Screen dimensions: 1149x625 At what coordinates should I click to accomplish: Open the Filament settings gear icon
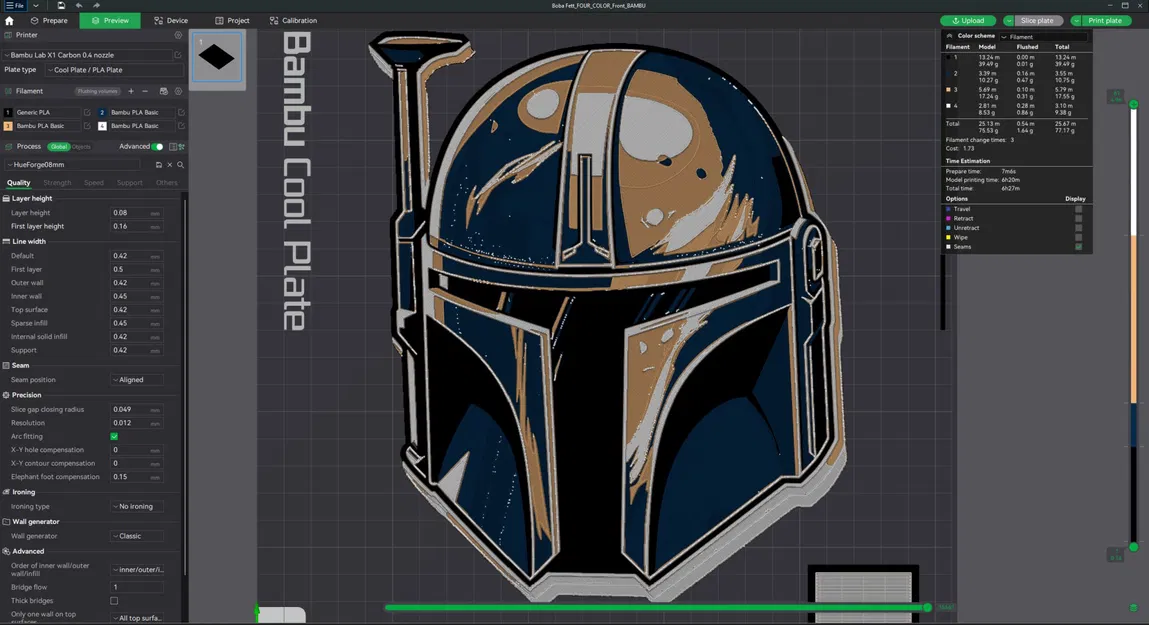[179, 91]
